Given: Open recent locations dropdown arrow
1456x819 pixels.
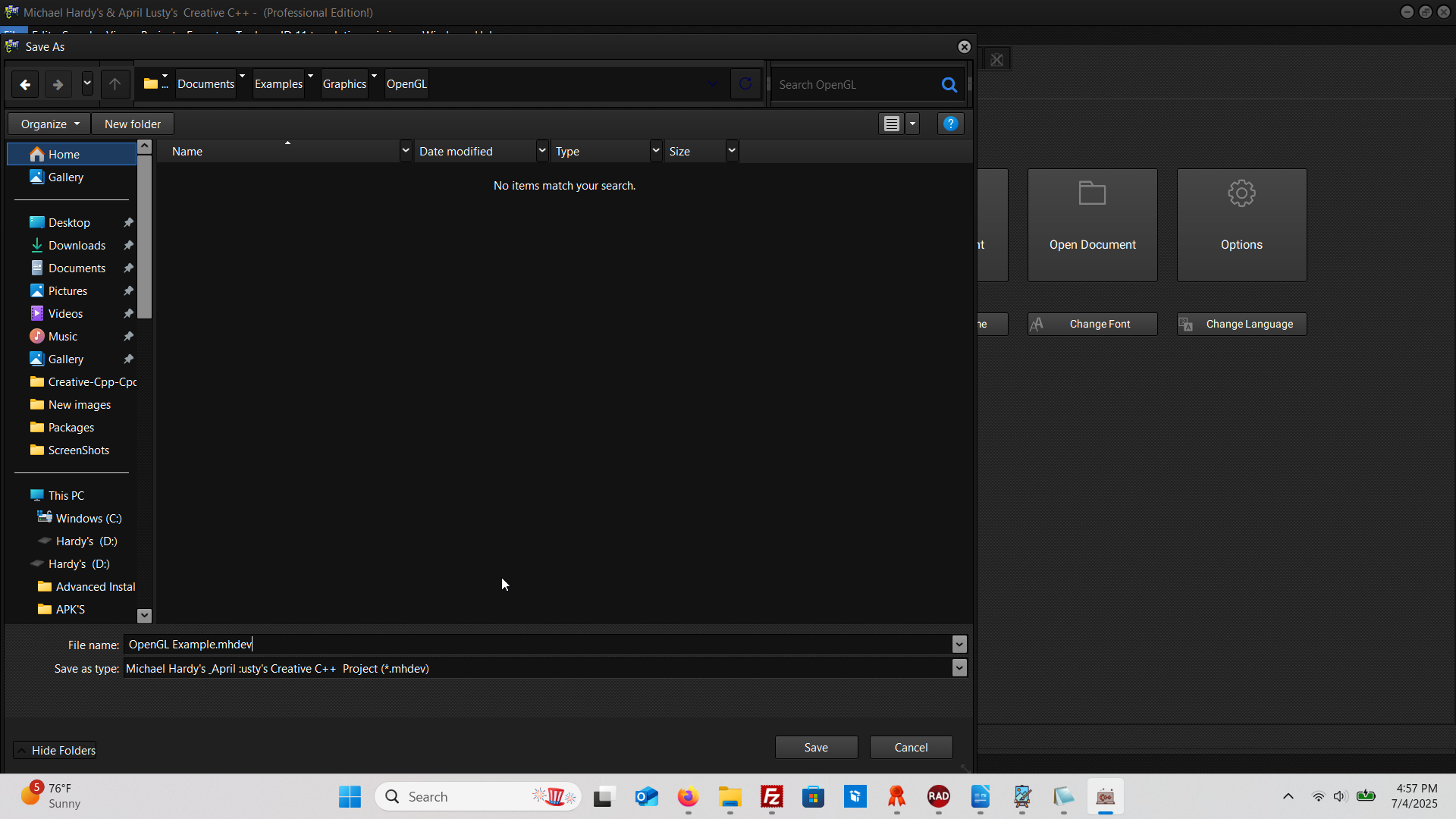Looking at the screenshot, I should point(88,84).
